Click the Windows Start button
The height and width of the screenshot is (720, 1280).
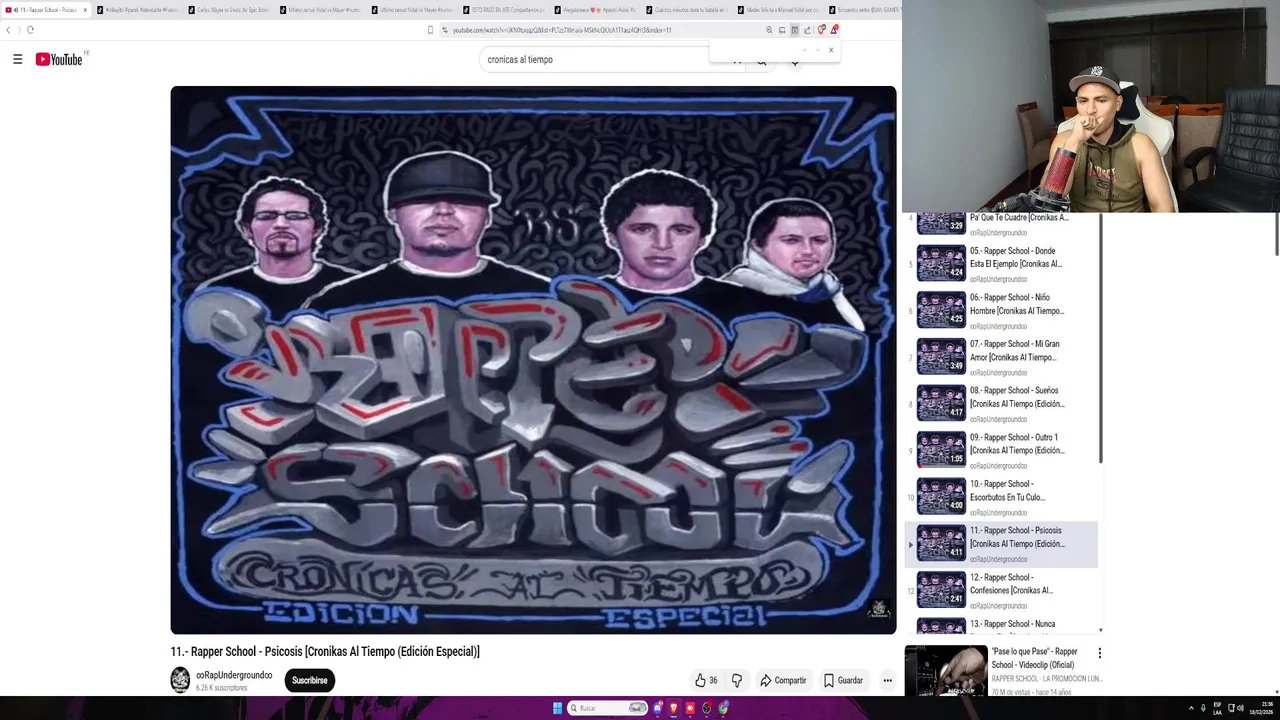point(557,708)
